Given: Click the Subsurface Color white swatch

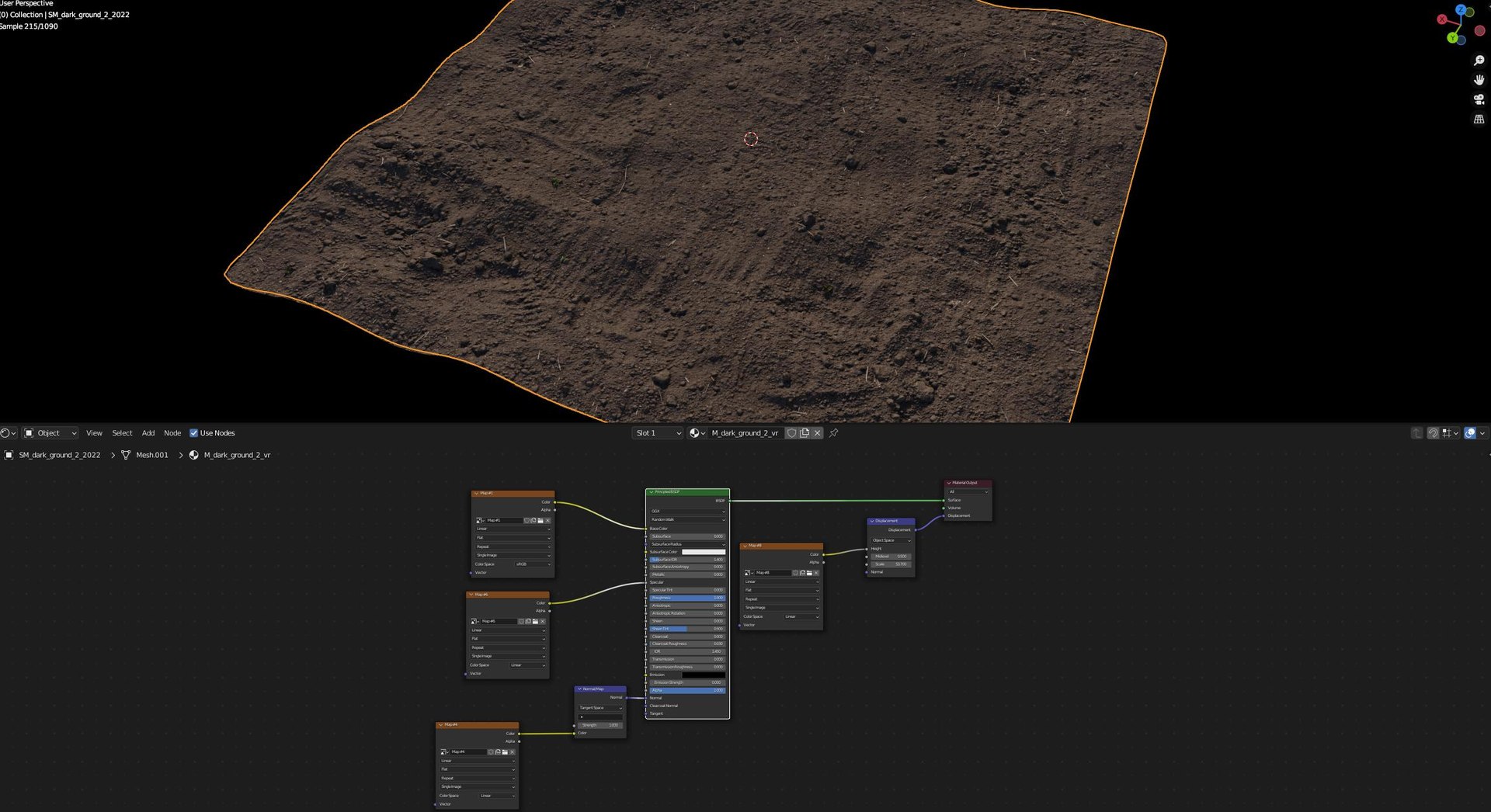Looking at the screenshot, I should 704,552.
